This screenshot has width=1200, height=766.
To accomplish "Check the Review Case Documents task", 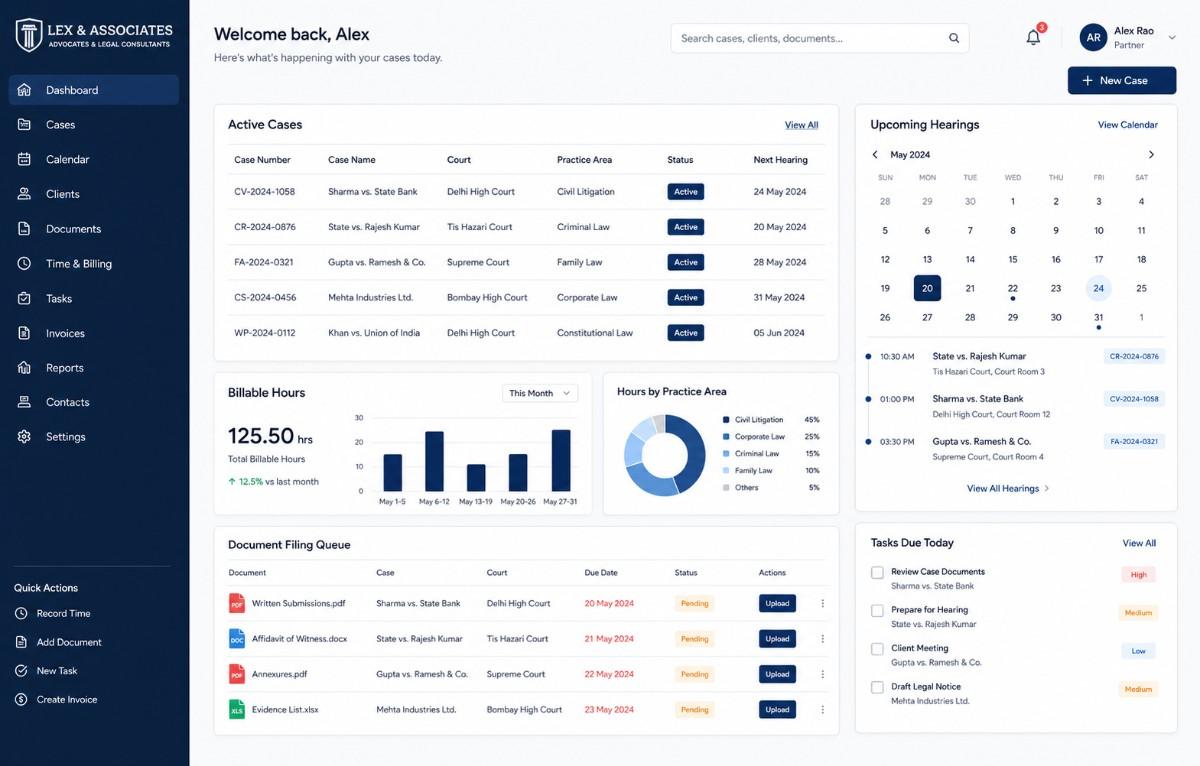I will (x=877, y=573).
